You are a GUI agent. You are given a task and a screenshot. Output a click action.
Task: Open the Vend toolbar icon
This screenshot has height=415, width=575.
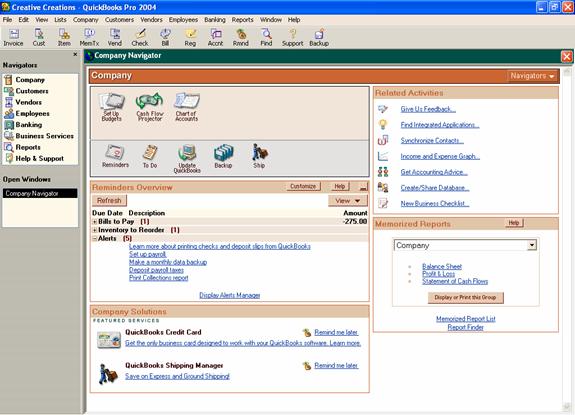[x=115, y=37]
